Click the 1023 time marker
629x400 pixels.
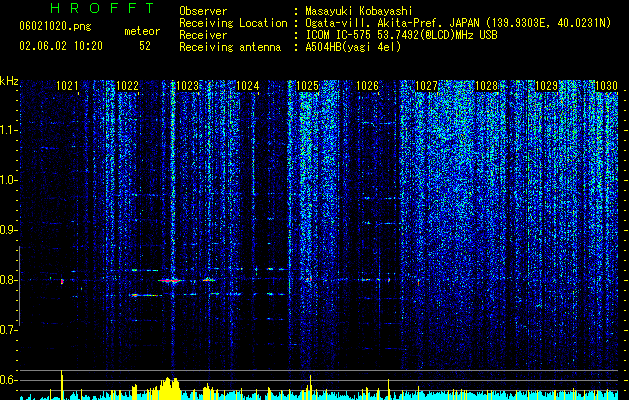click(x=187, y=86)
